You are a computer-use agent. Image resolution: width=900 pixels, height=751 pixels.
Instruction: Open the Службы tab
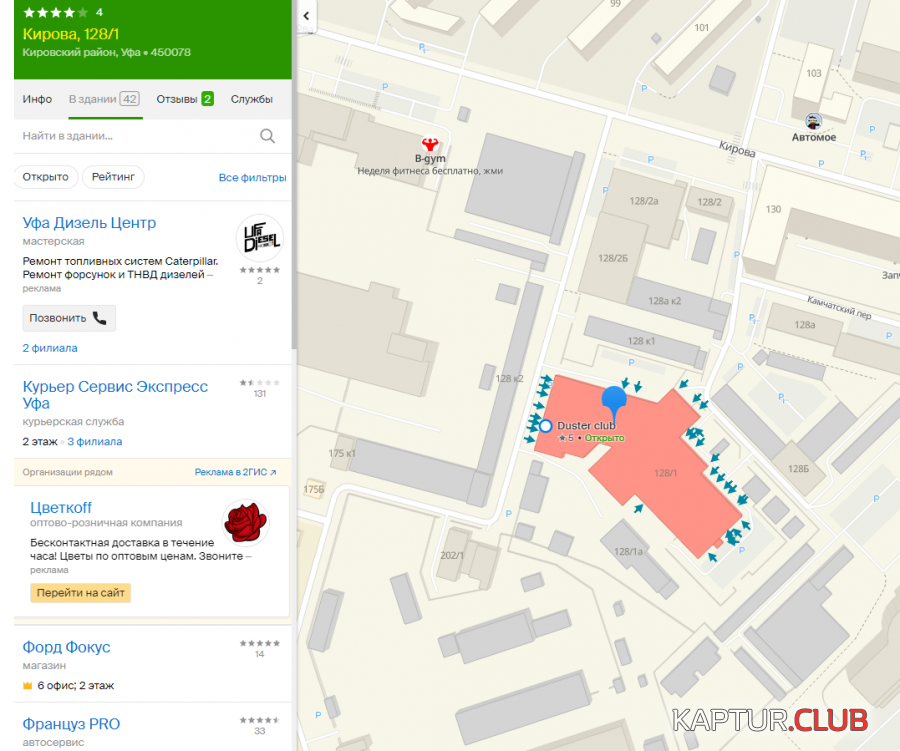251,99
